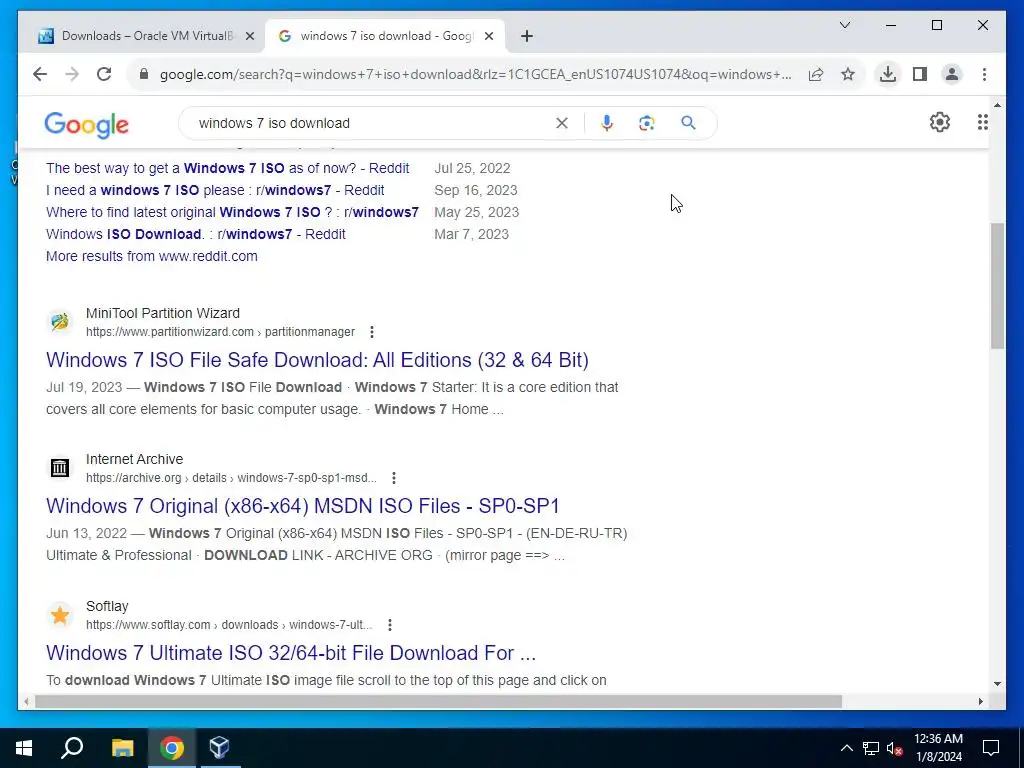Click the vertical scrollbar thumb
The height and width of the screenshot is (768, 1024).
point(997,286)
